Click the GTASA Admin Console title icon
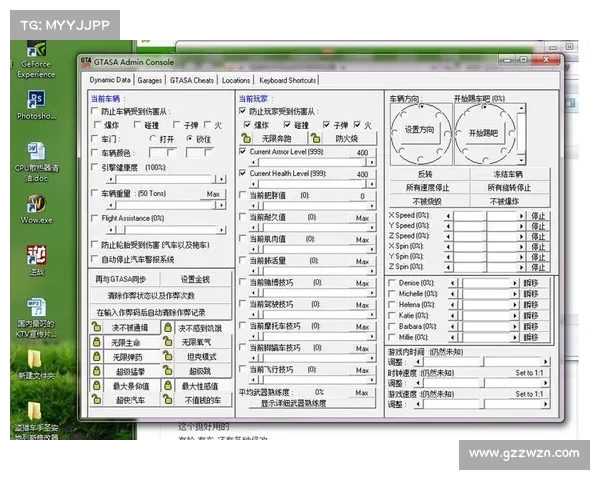The image size is (600, 480). [x=86, y=62]
